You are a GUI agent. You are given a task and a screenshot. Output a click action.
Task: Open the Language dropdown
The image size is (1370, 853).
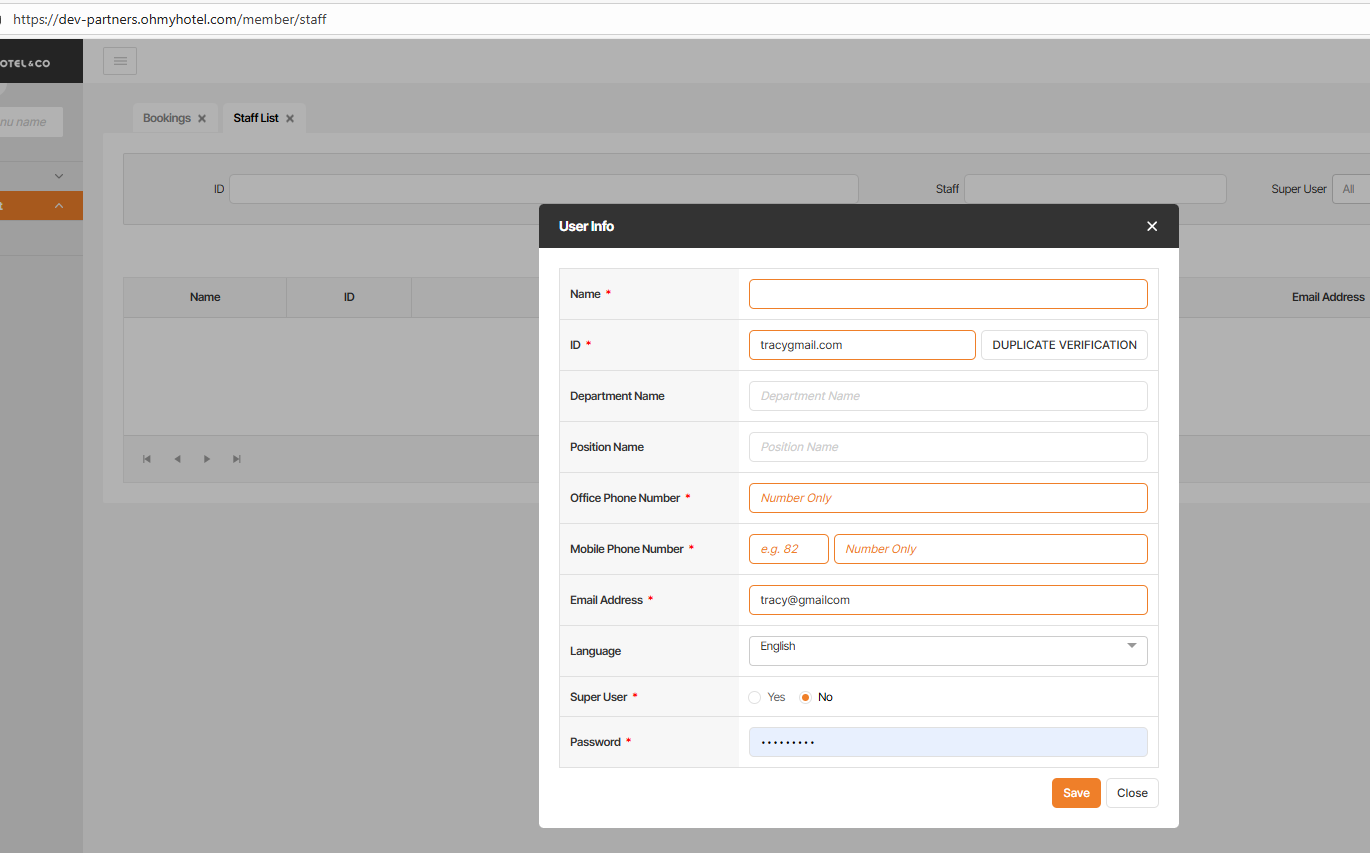[x=947, y=650]
